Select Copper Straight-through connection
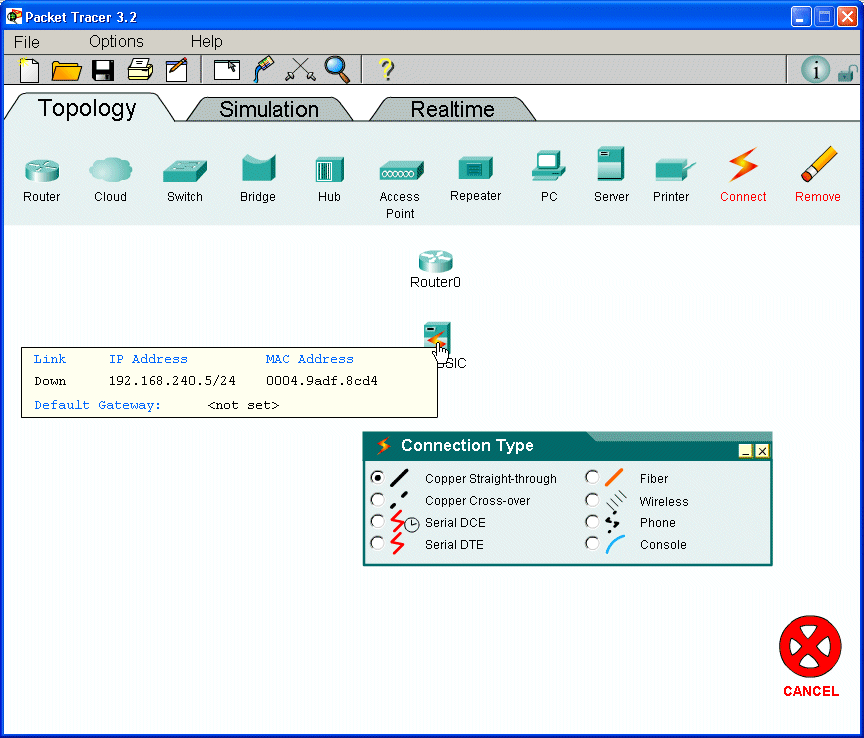This screenshot has height=738, width=864. click(x=377, y=477)
